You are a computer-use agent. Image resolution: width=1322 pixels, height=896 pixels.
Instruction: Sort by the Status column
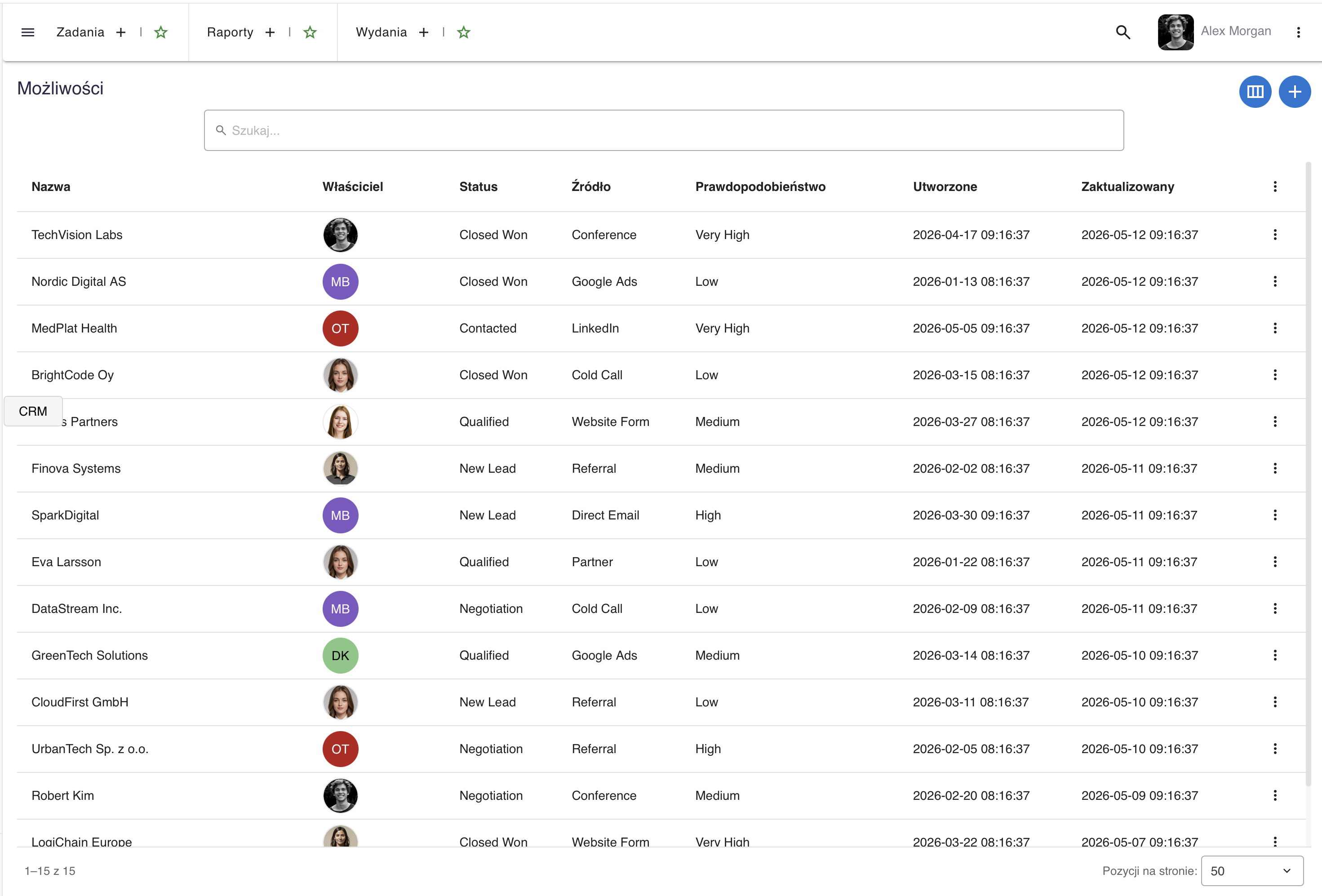pos(479,186)
